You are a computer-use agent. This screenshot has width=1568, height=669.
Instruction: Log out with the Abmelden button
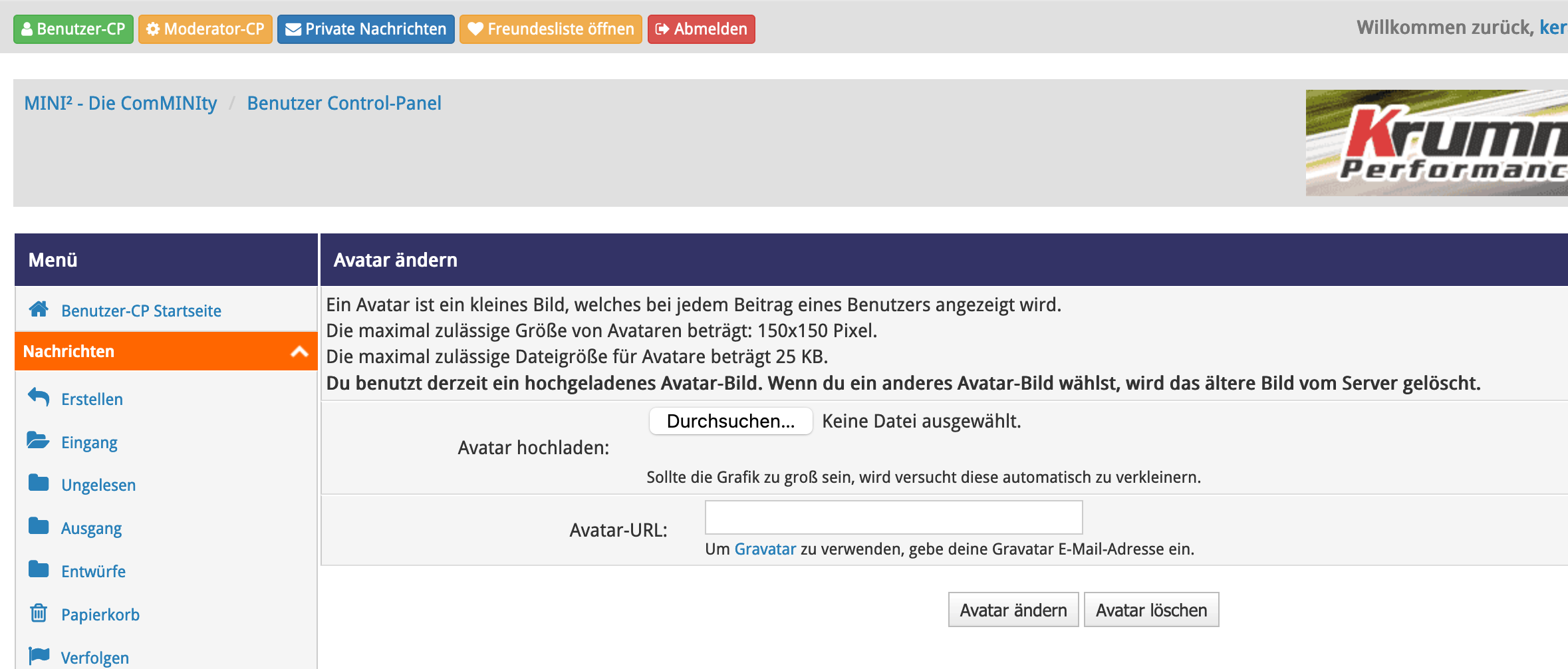(701, 29)
